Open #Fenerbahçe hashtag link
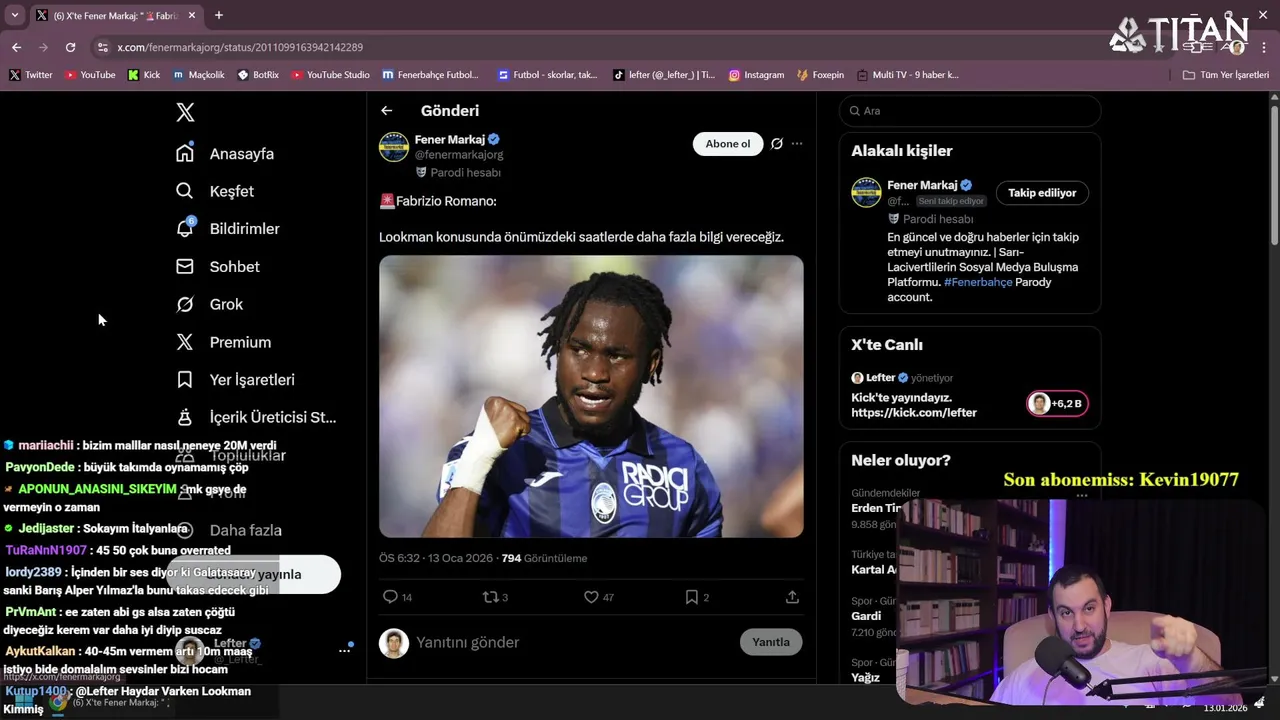The image size is (1280, 720). point(978,282)
